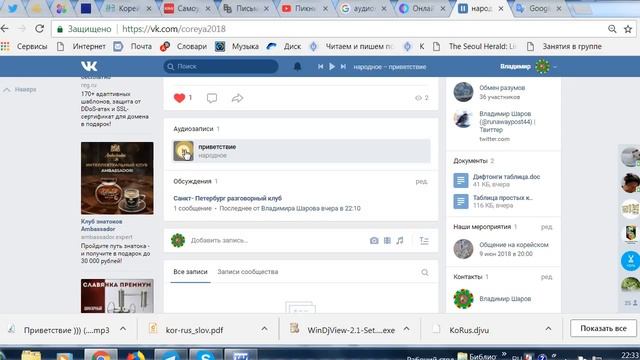The image size is (640, 360).
Task: Open Сервисы apps bookmark
Action: pos(24,47)
